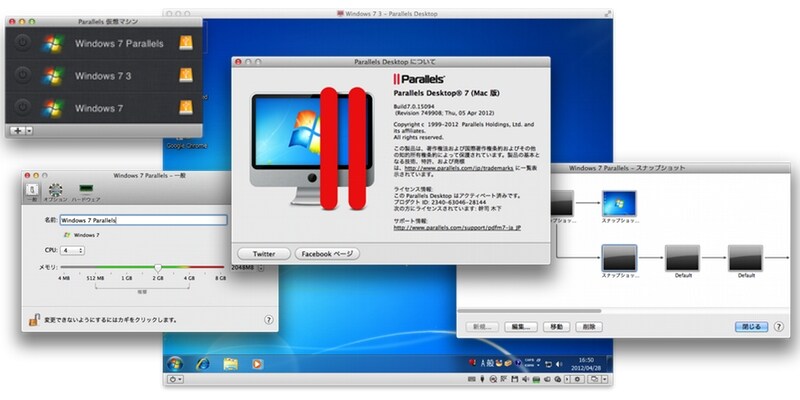Click keyboard icon in Parallels status bar
The image size is (800, 400).
pyautogui.click(x=472, y=379)
